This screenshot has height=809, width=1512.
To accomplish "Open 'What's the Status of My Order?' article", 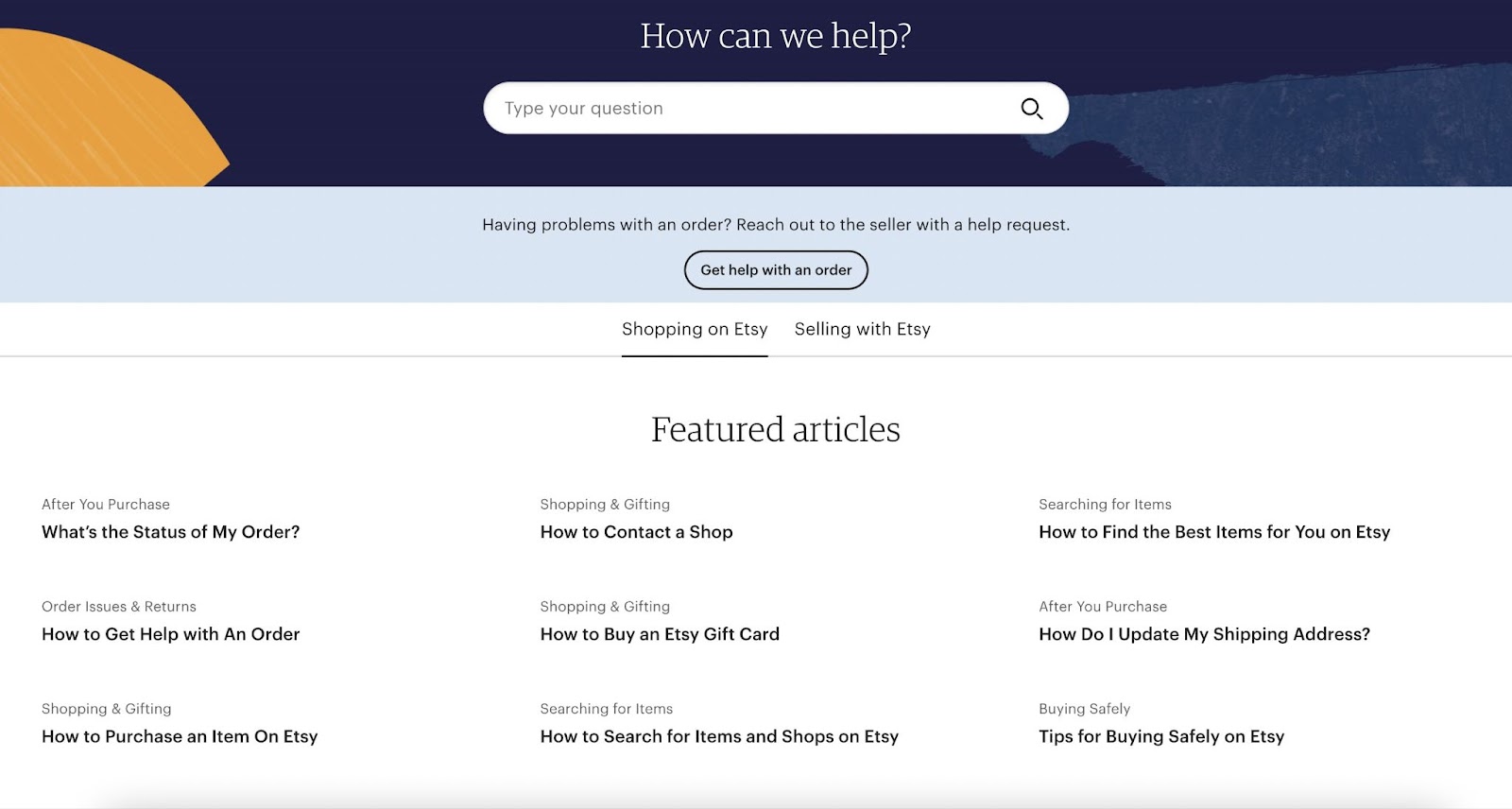I will point(170,532).
